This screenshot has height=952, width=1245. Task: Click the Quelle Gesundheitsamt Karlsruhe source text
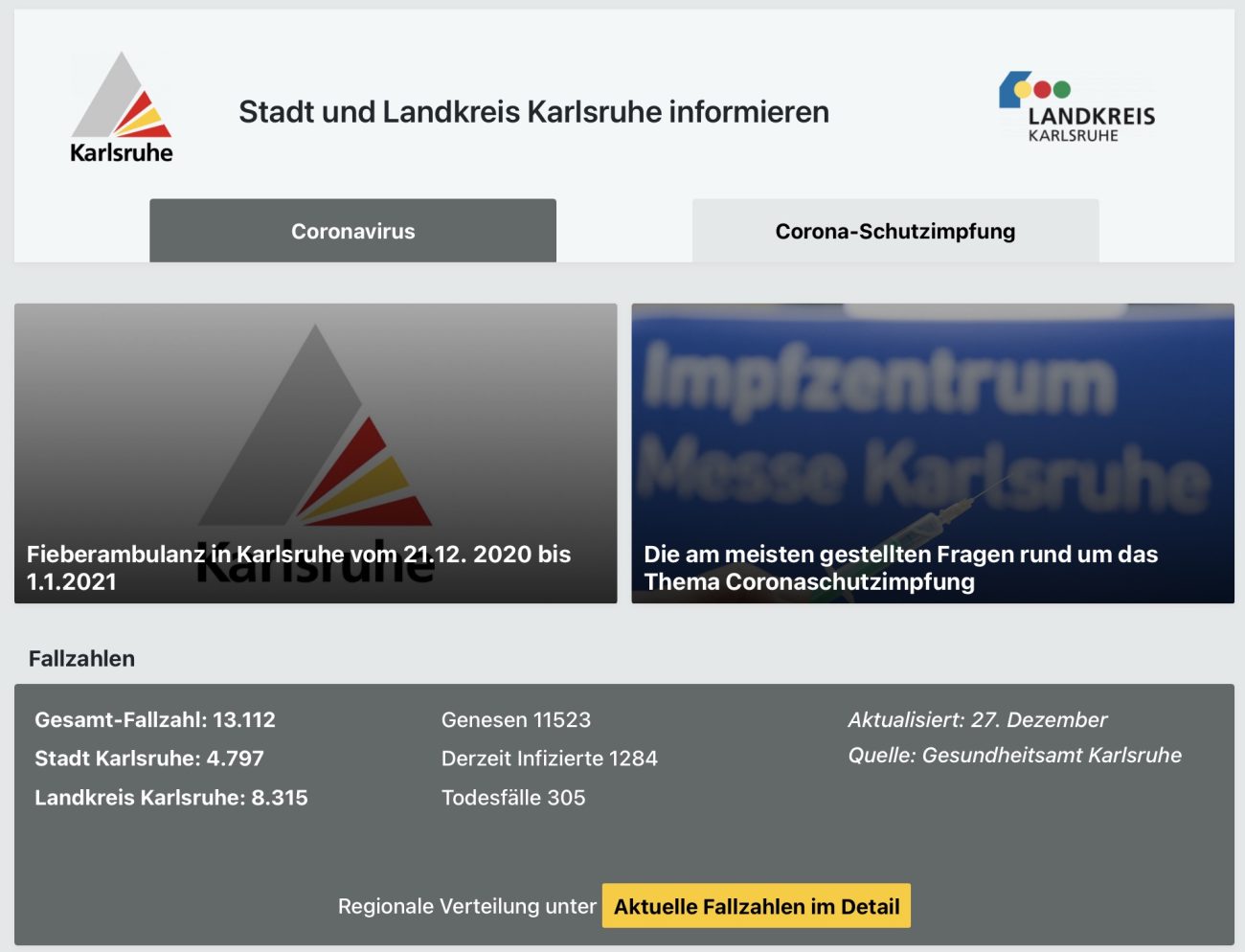click(x=1014, y=755)
